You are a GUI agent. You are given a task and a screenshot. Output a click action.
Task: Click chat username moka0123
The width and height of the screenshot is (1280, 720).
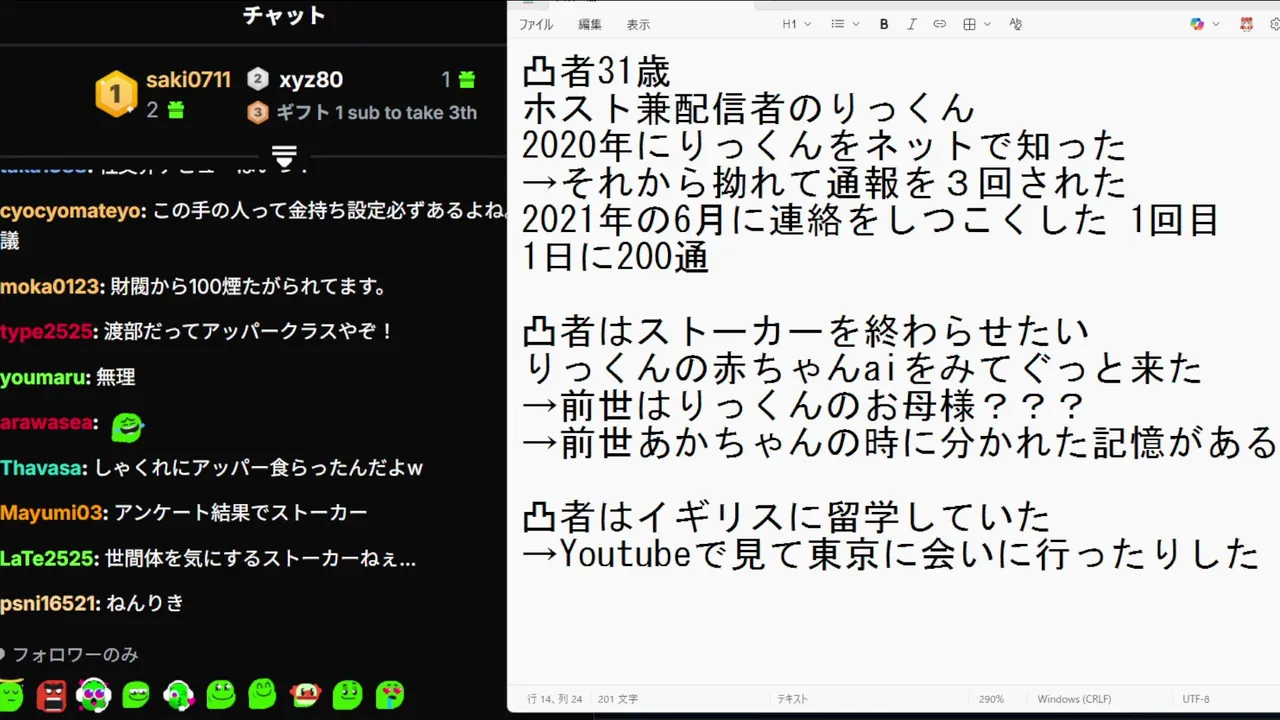(50, 287)
